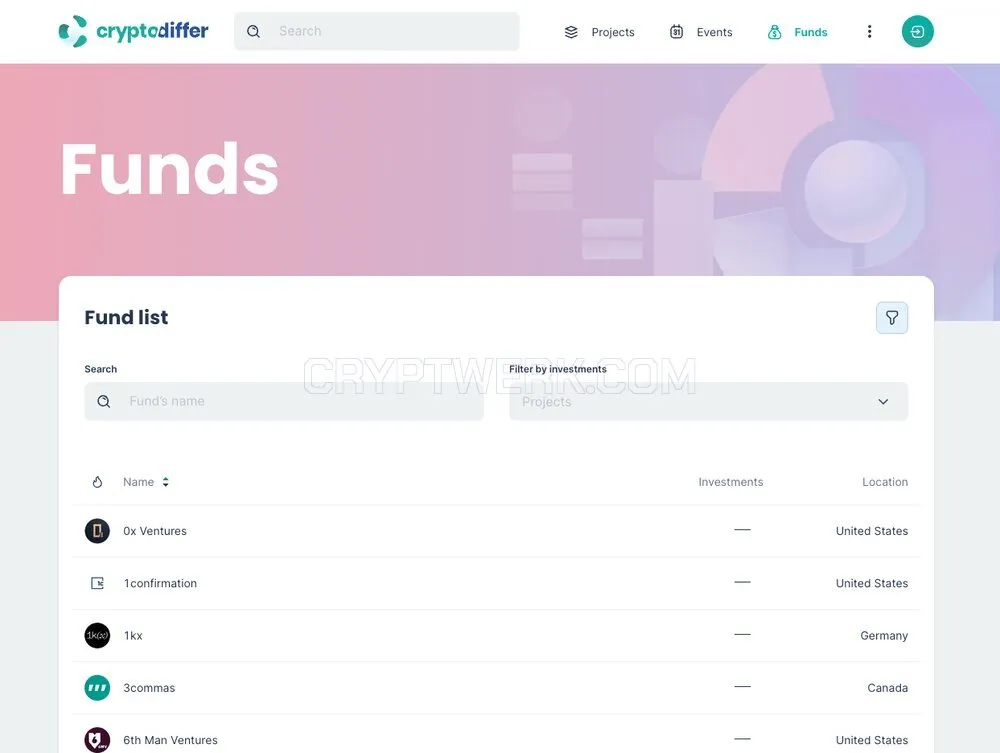Sort by Name column header
This screenshot has width=1000, height=753.
click(138, 482)
